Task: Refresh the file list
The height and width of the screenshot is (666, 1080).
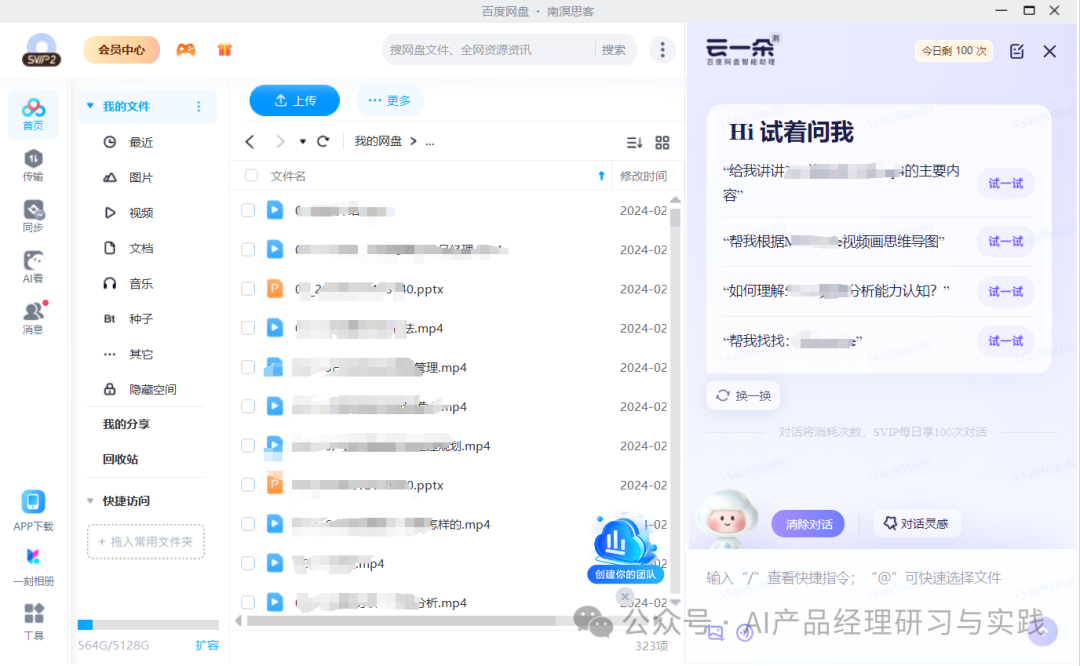Action: (323, 142)
